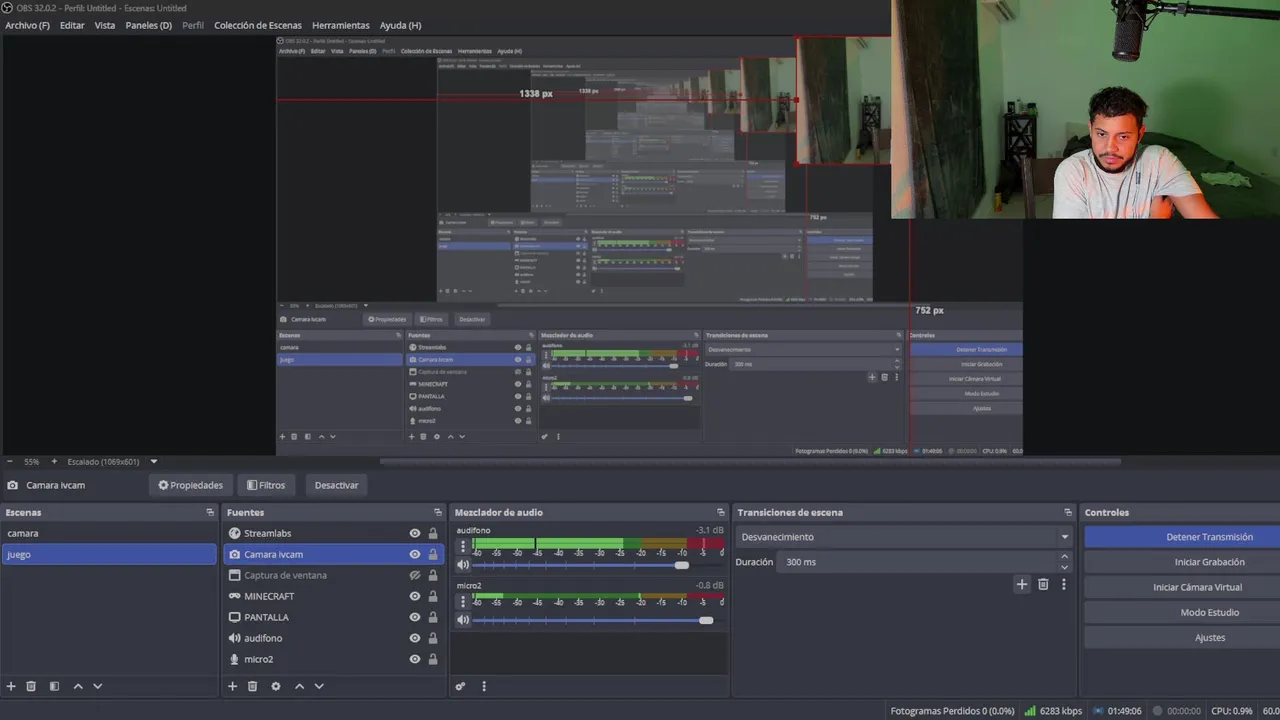The image size is (1280, 720).
Task: Open source properties gear in Fuentes toolbar
Action: tap(276, 686)
